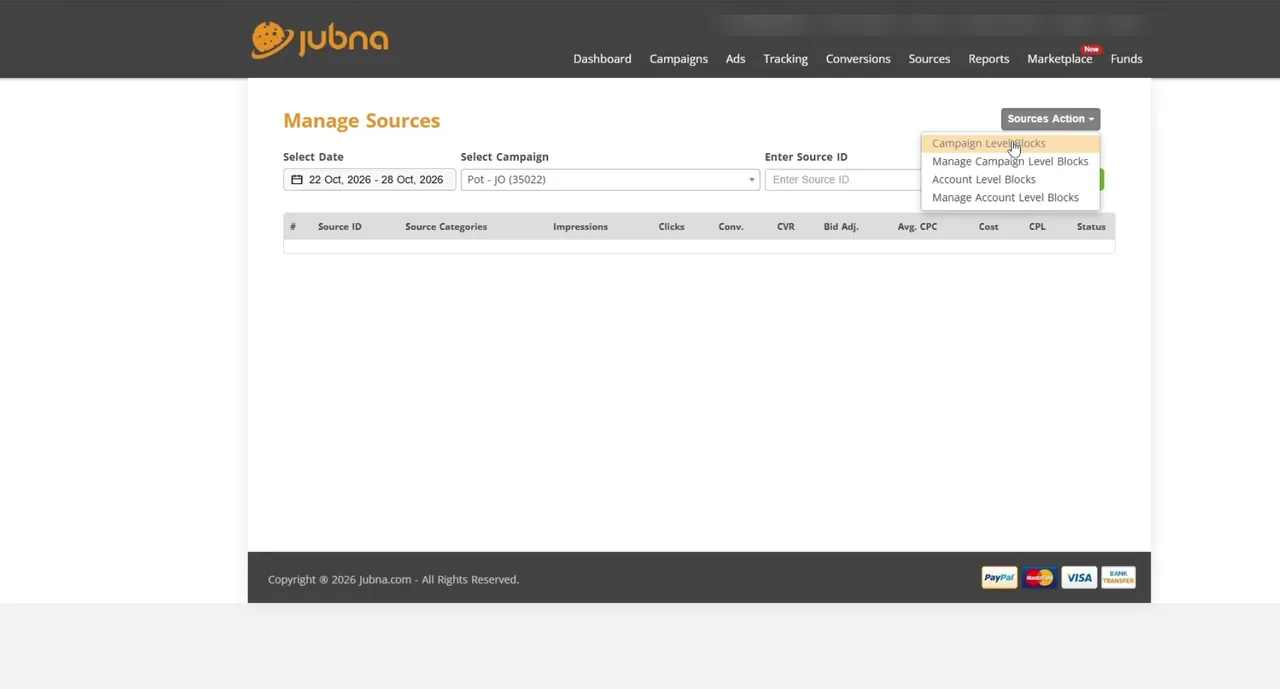The height and width of the screenshot is (689, 1280).
Task: Sort by CVR column header
Action: 786,227
